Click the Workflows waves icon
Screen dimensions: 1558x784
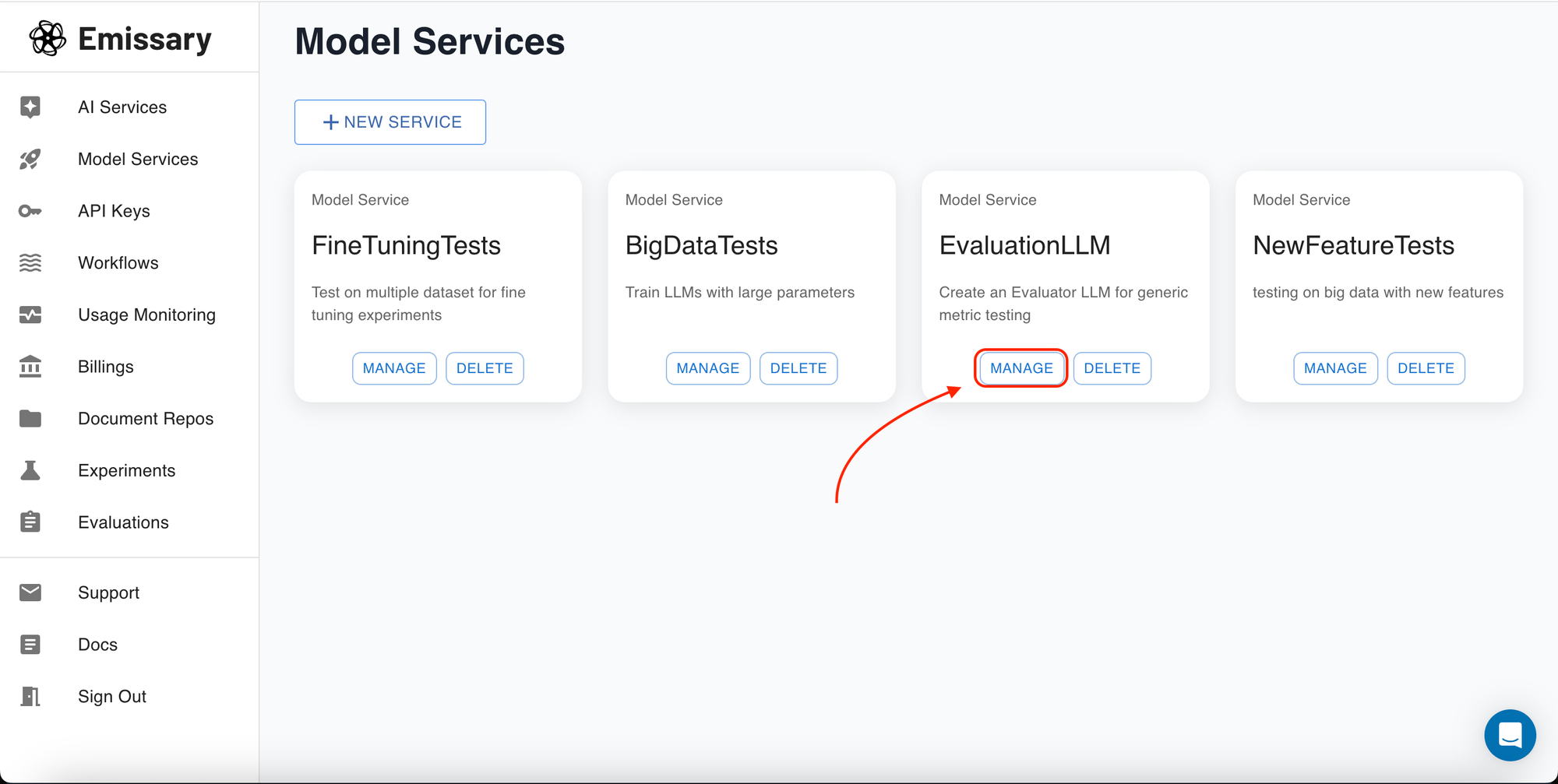(30, 263)
